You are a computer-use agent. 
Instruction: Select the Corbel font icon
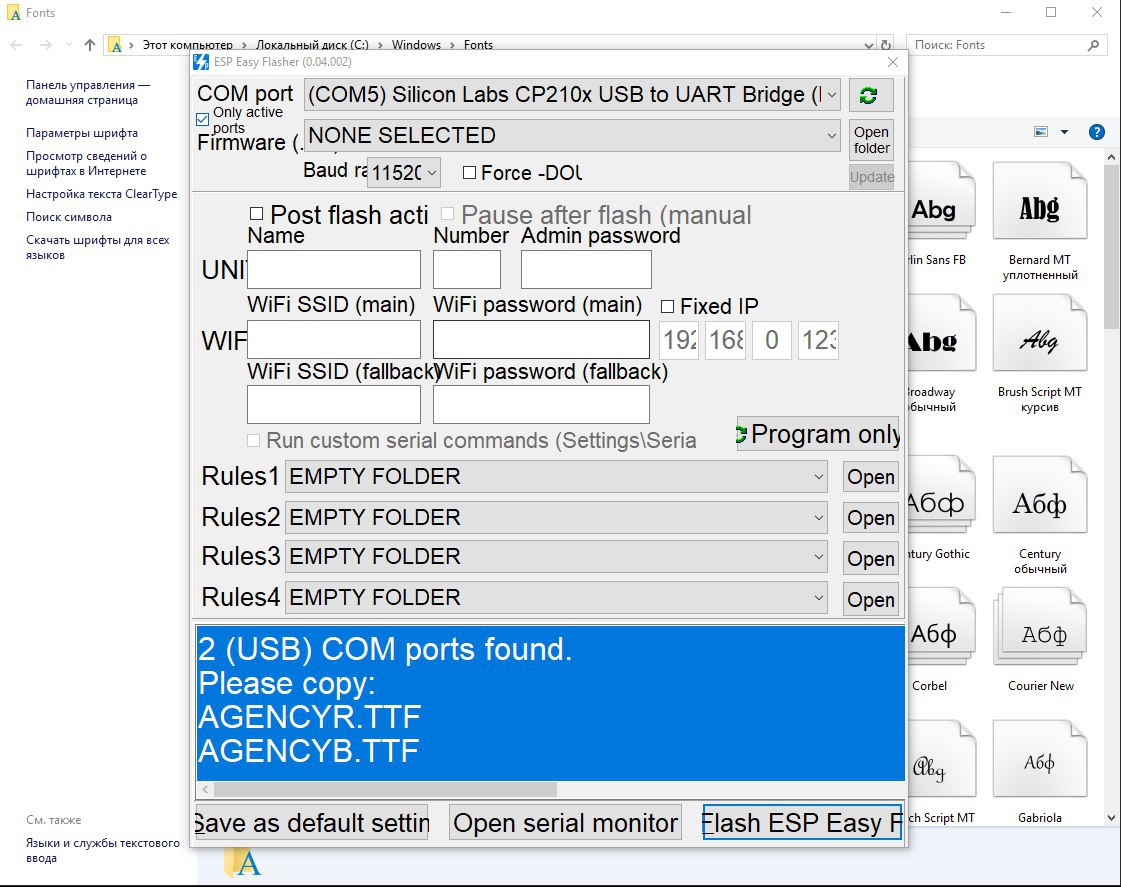point(941,627)
